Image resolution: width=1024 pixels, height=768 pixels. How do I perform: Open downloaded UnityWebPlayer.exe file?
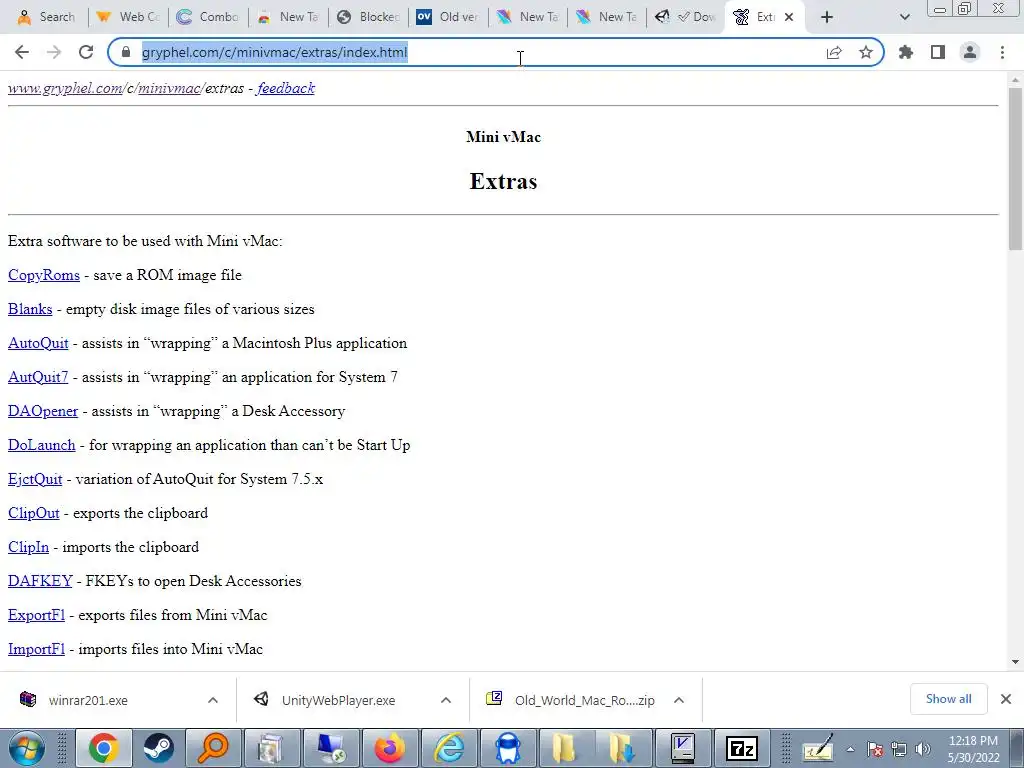(x=338, y=700)
